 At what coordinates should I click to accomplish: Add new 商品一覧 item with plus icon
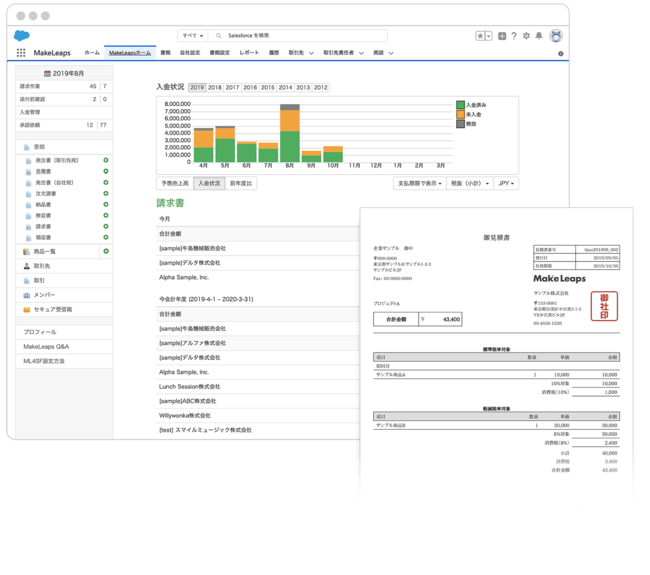tap(106, 252)
